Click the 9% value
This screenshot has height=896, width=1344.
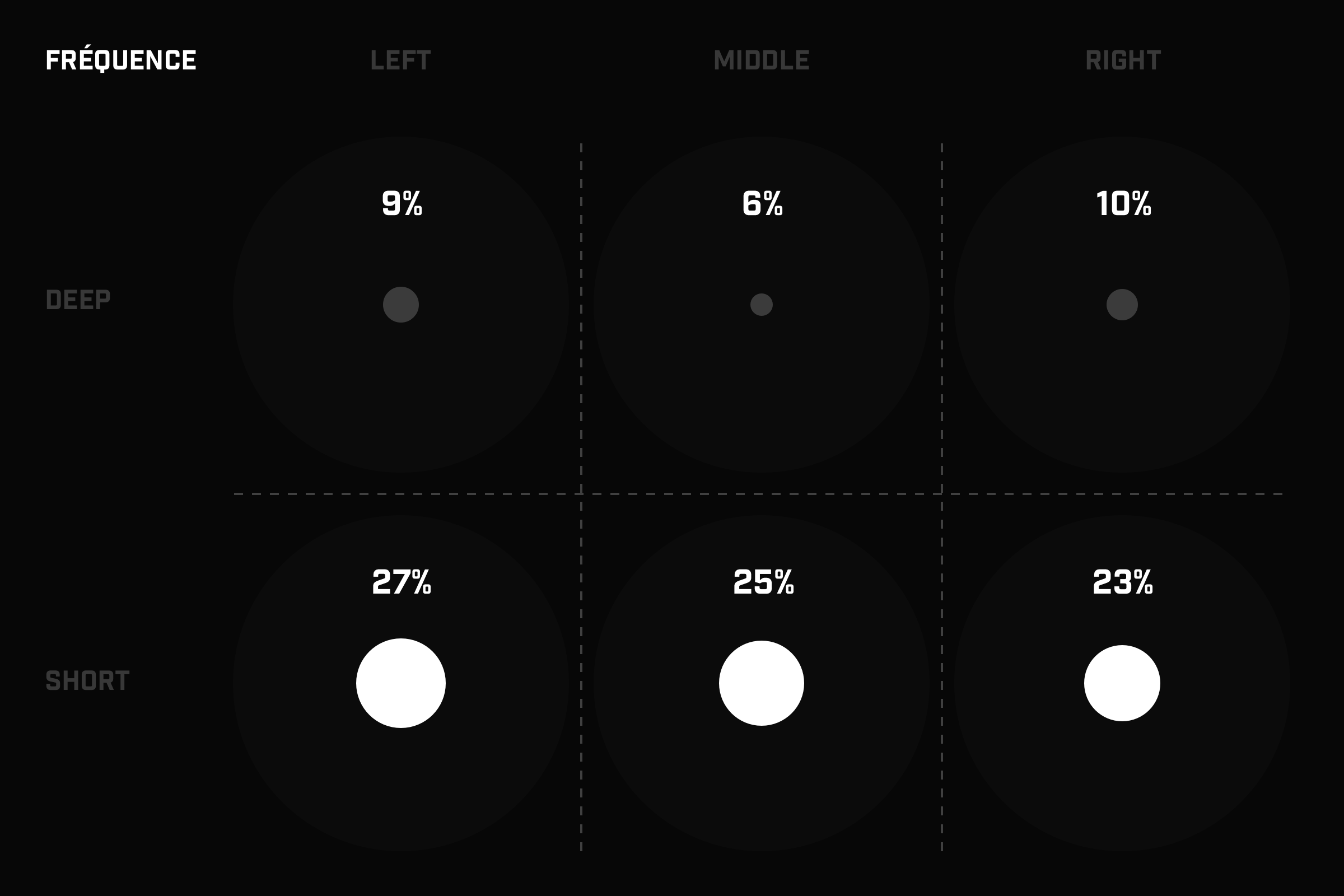pyautogui.click(x=402, y=203)
